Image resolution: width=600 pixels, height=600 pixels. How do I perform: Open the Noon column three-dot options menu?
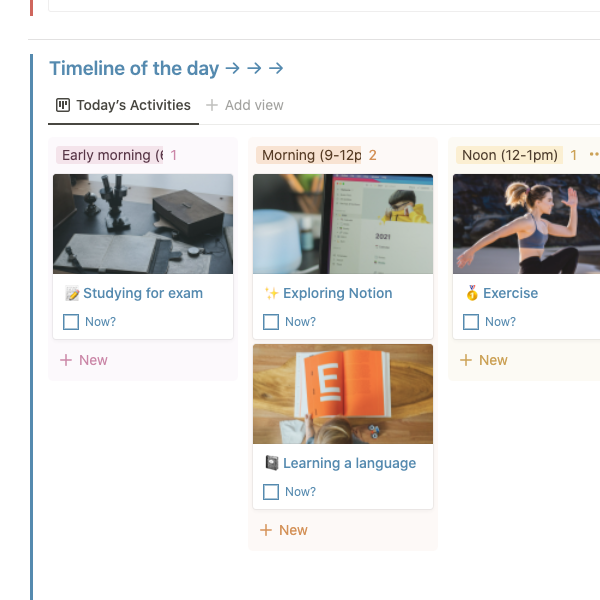(594, 154)
